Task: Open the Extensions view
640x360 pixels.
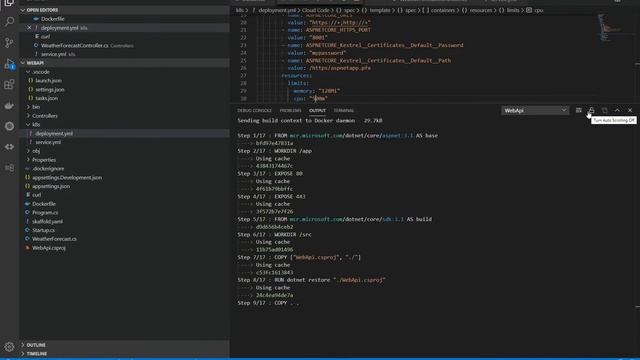Action: click(x=9, y=84)
